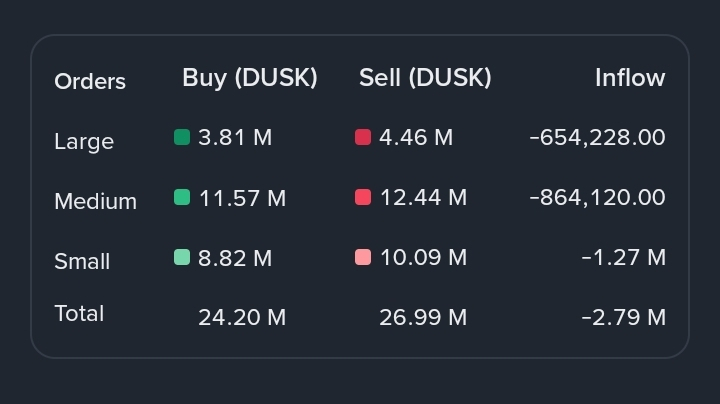Click the Total row label
Image resolution: width=720 pixels, height=404 pixels.
pos(79,313)
